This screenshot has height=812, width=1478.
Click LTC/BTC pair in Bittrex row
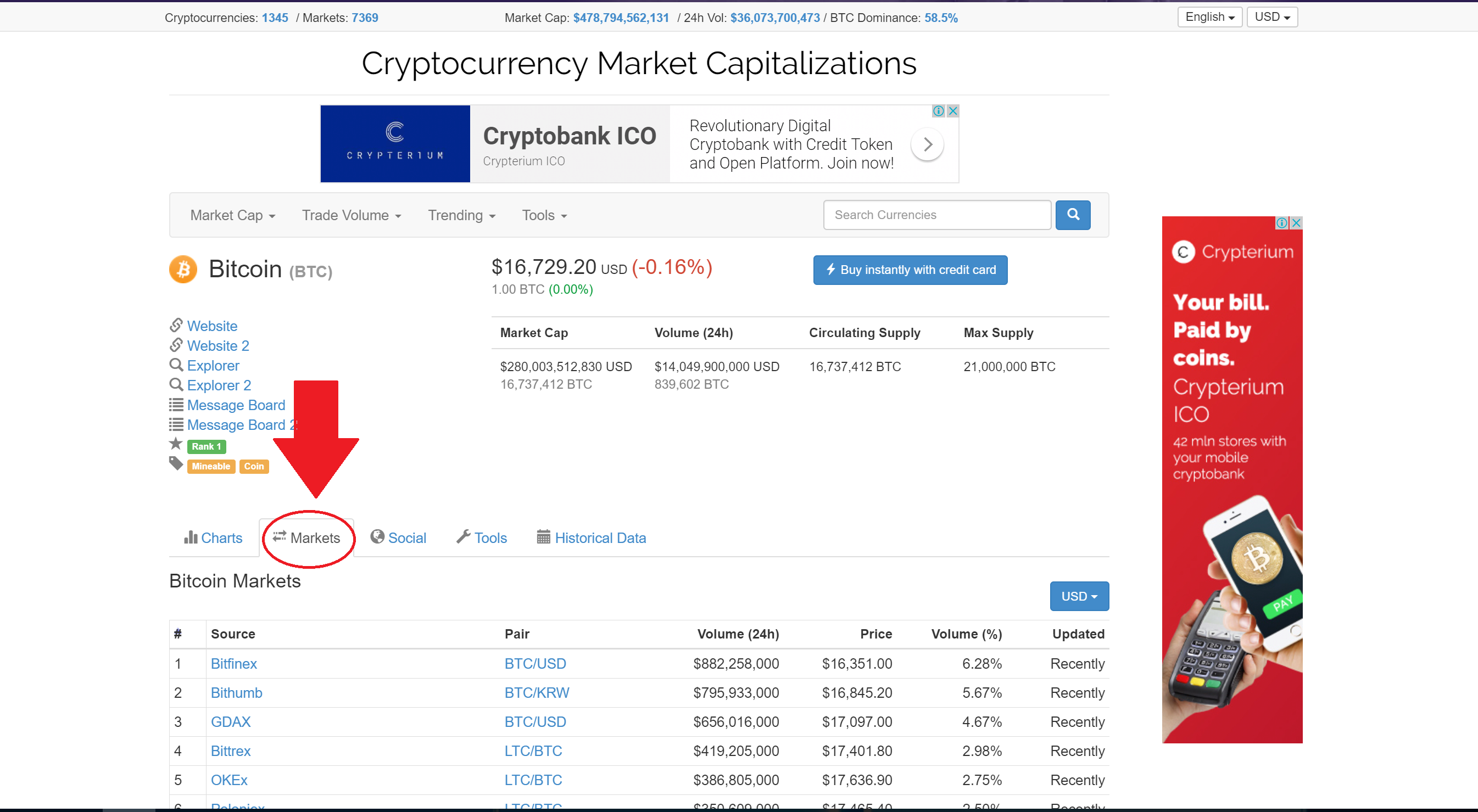[533, 751]
